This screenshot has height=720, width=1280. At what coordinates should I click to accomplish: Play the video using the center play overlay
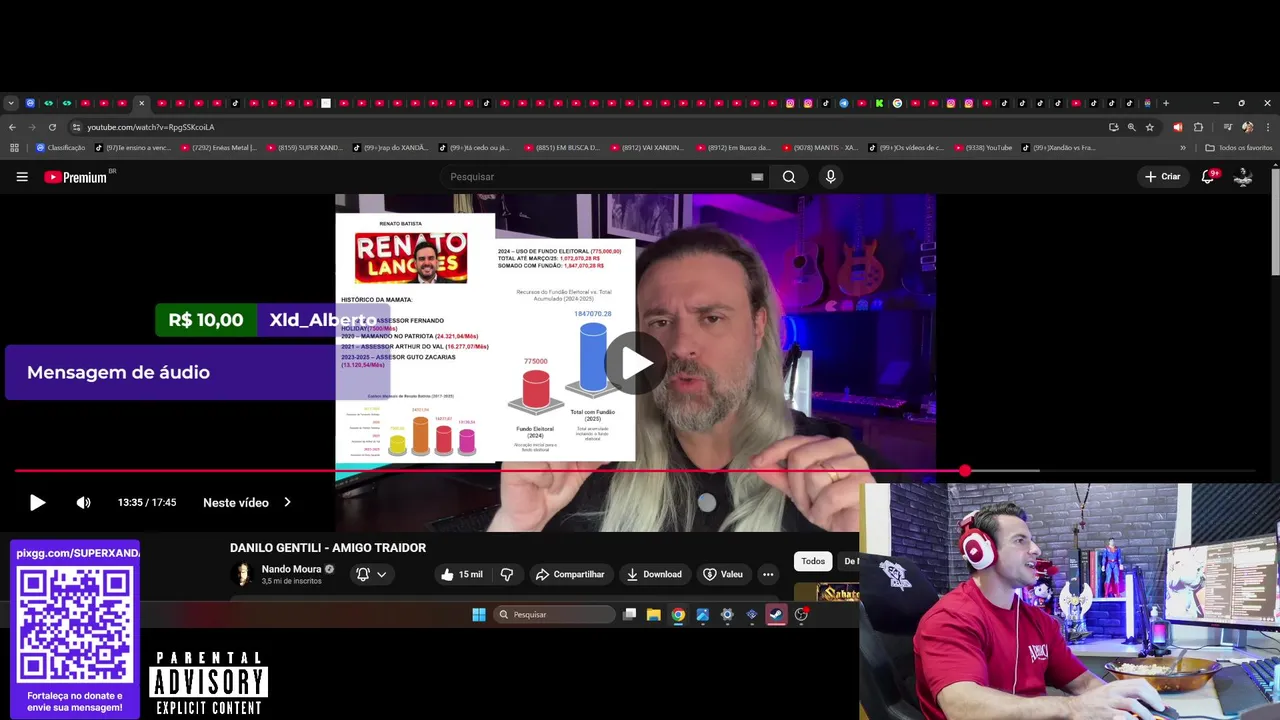click(636, 363)
